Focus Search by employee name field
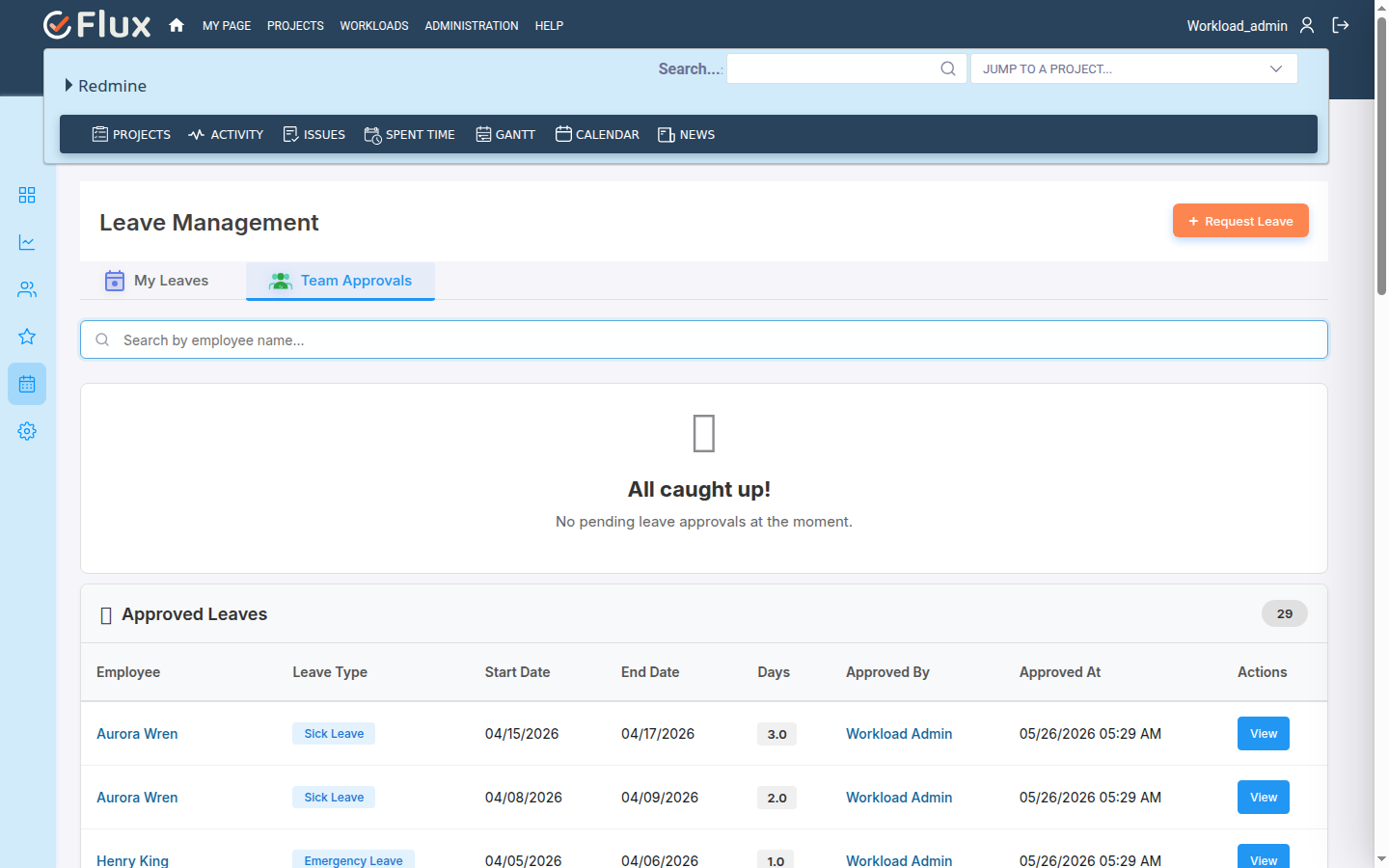This screenshot has width=1389, height=868. (704, 339)
